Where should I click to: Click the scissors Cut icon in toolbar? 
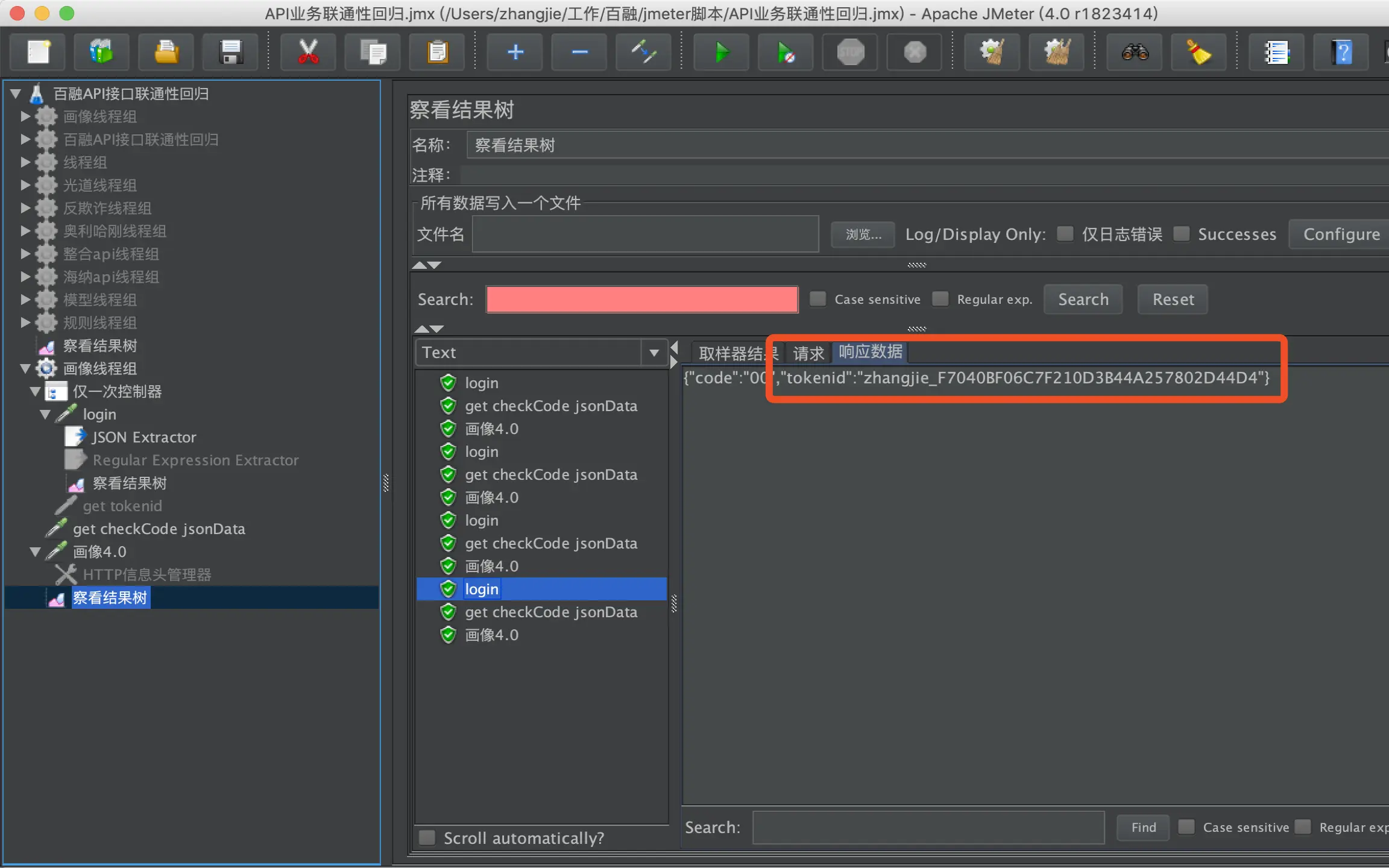point(308,52)
